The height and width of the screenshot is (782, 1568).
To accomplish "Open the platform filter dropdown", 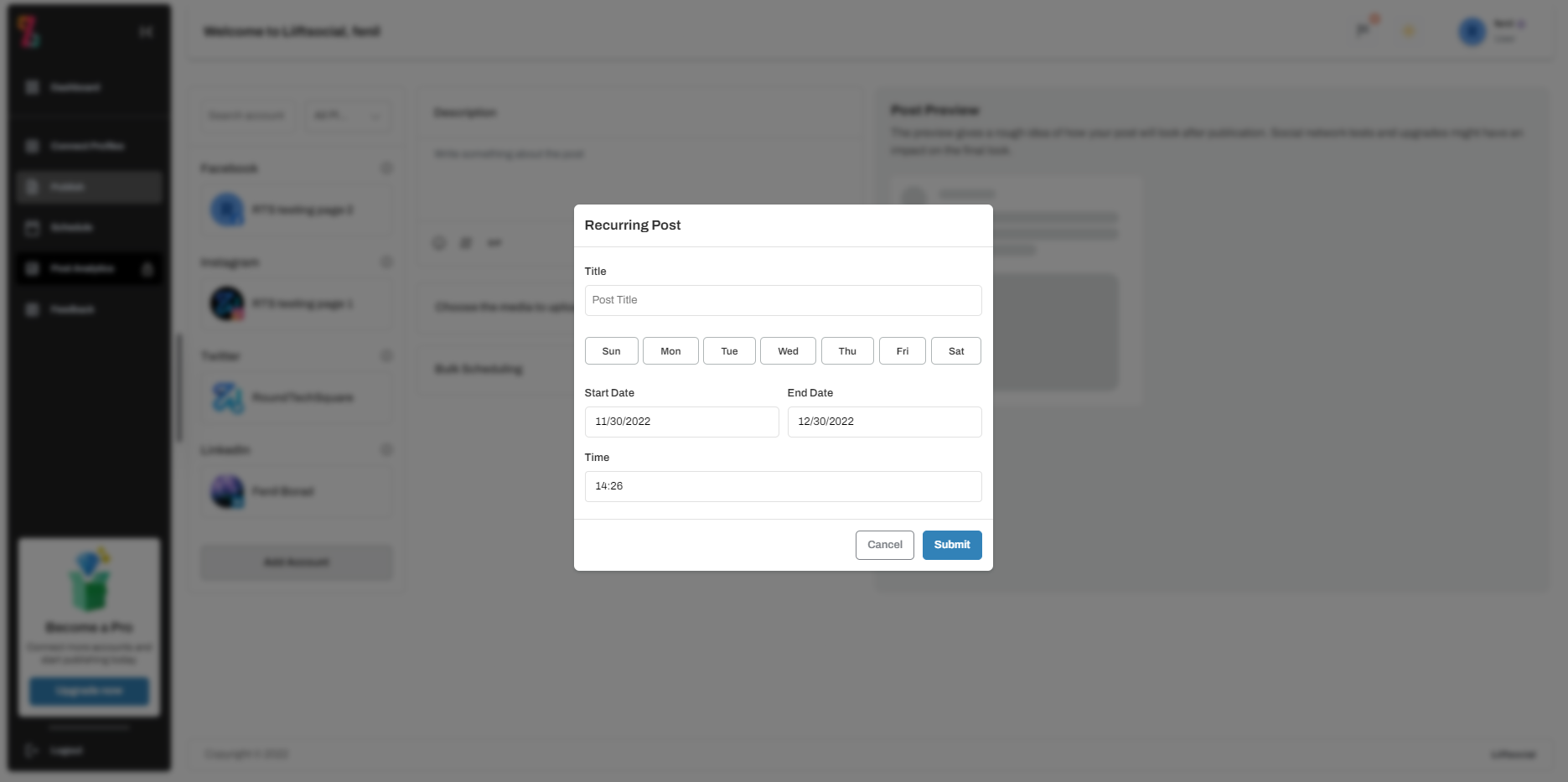I will click(347, 116).
